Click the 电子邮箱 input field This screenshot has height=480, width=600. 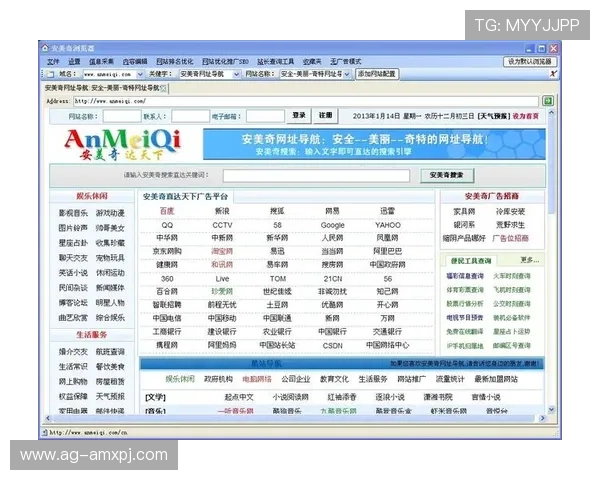[x=265, y=116]
